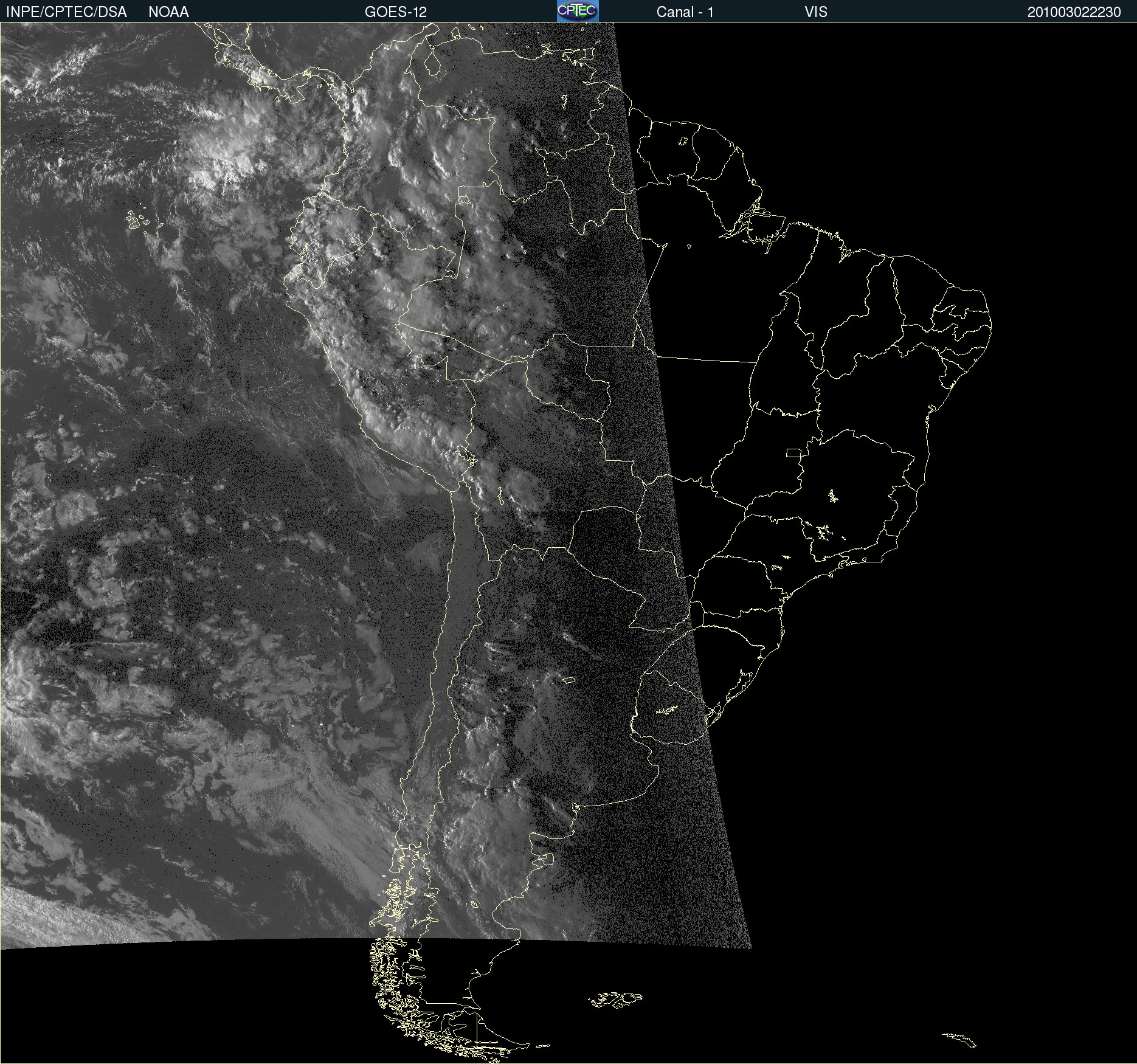Click the VIS channel label

816,12
